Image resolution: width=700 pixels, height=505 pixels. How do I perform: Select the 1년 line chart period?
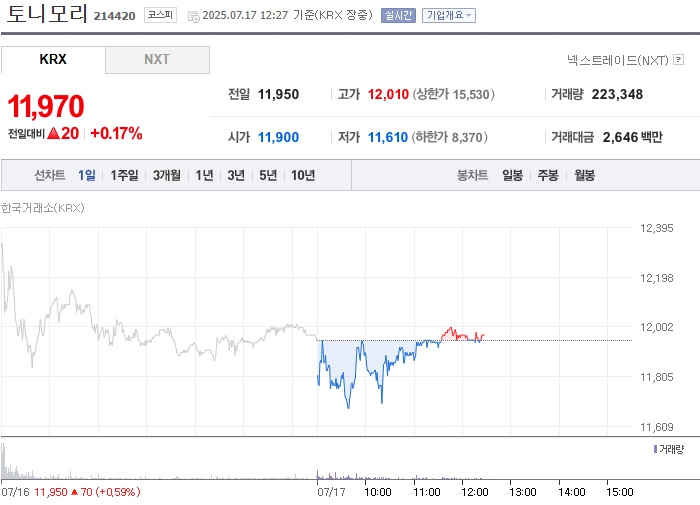pos(204,175)
